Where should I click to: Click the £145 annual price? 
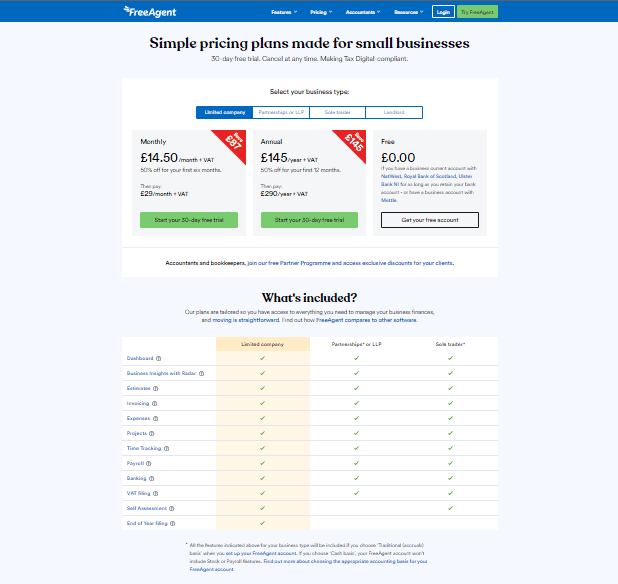click(x=274, y=158)
